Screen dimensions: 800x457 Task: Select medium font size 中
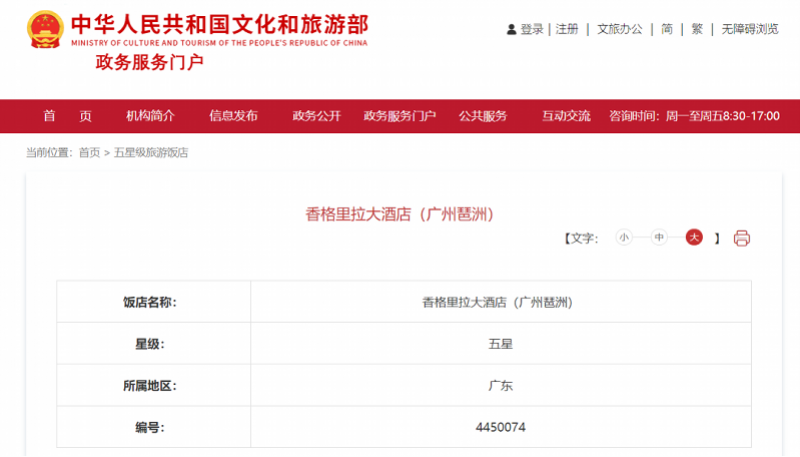(659, 237)
